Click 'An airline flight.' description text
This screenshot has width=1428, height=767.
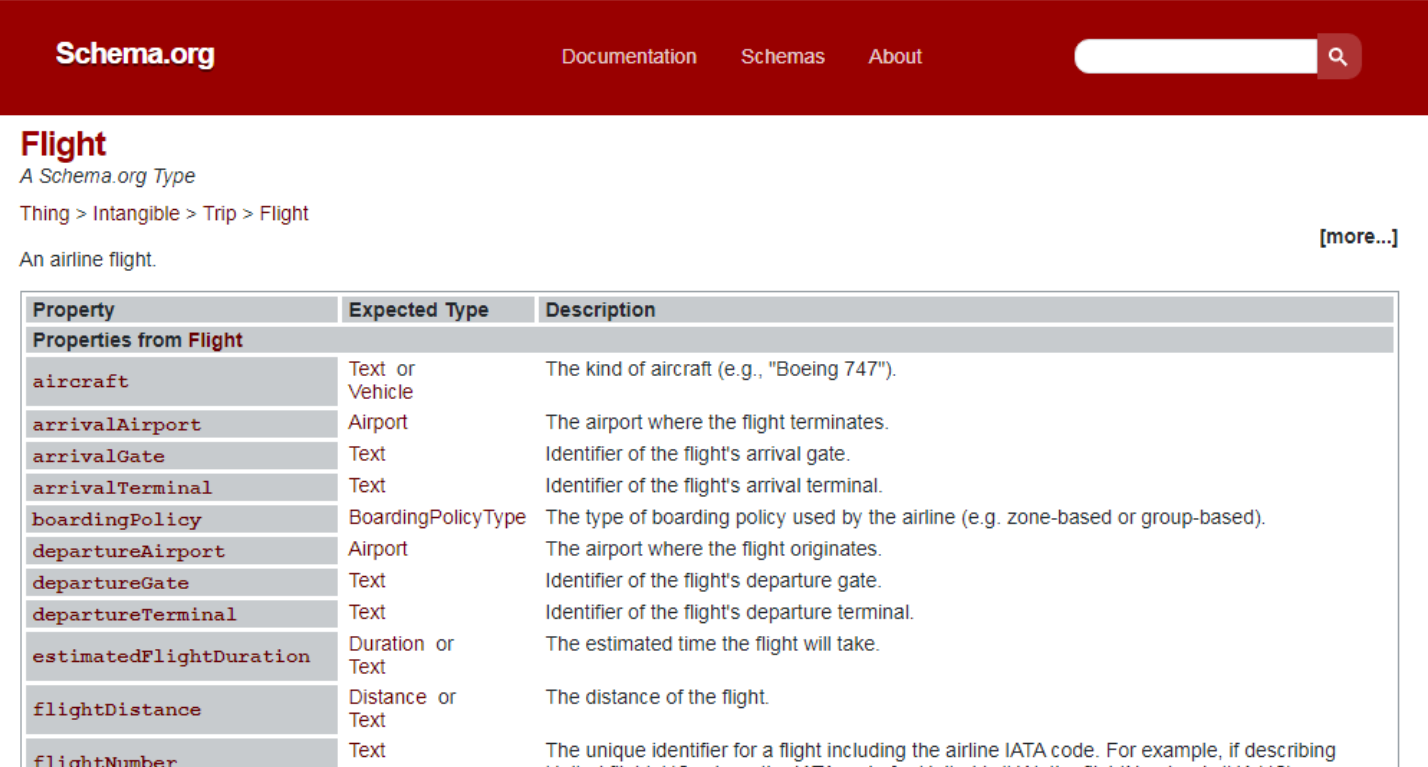click(x=88, y=260)
